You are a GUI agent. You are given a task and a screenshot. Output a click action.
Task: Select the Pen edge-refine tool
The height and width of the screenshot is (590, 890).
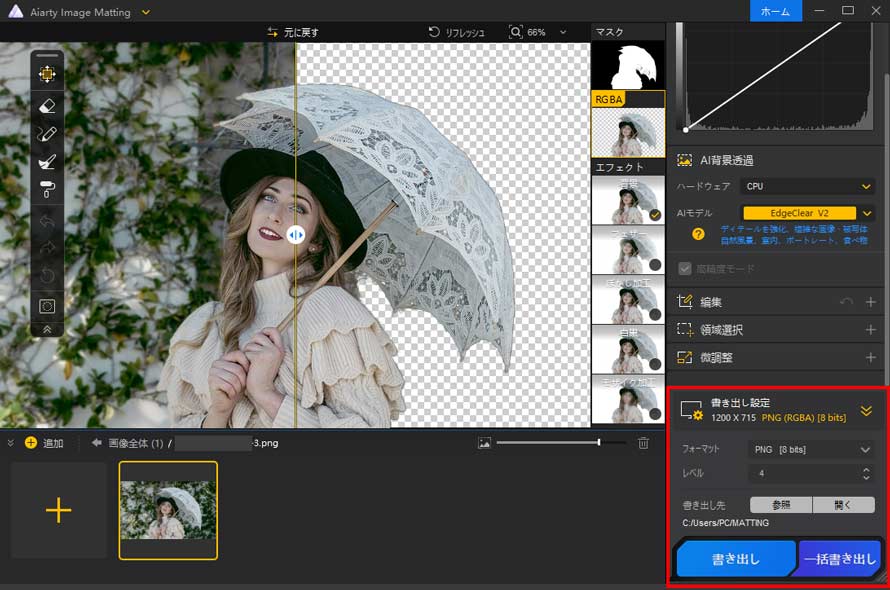46,133
